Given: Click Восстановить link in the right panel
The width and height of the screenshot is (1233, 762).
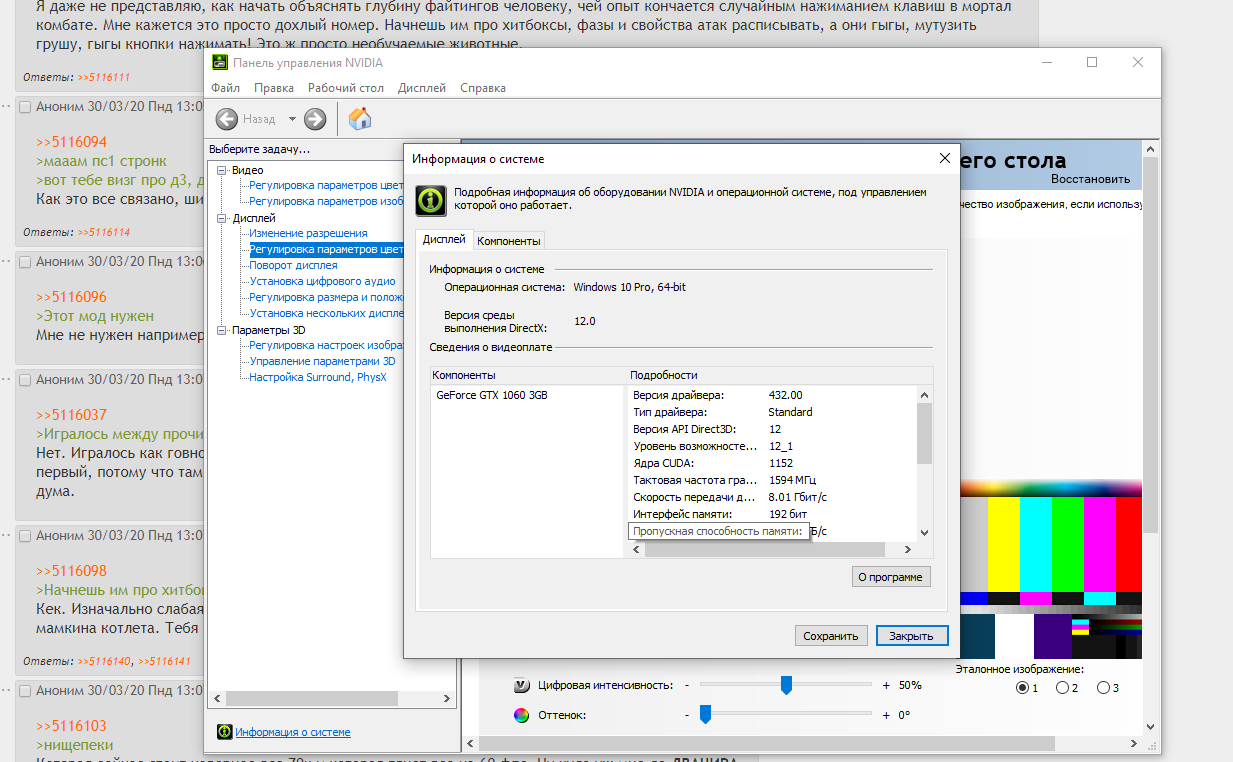Looking at the screenshot, I should [1090, 179].
